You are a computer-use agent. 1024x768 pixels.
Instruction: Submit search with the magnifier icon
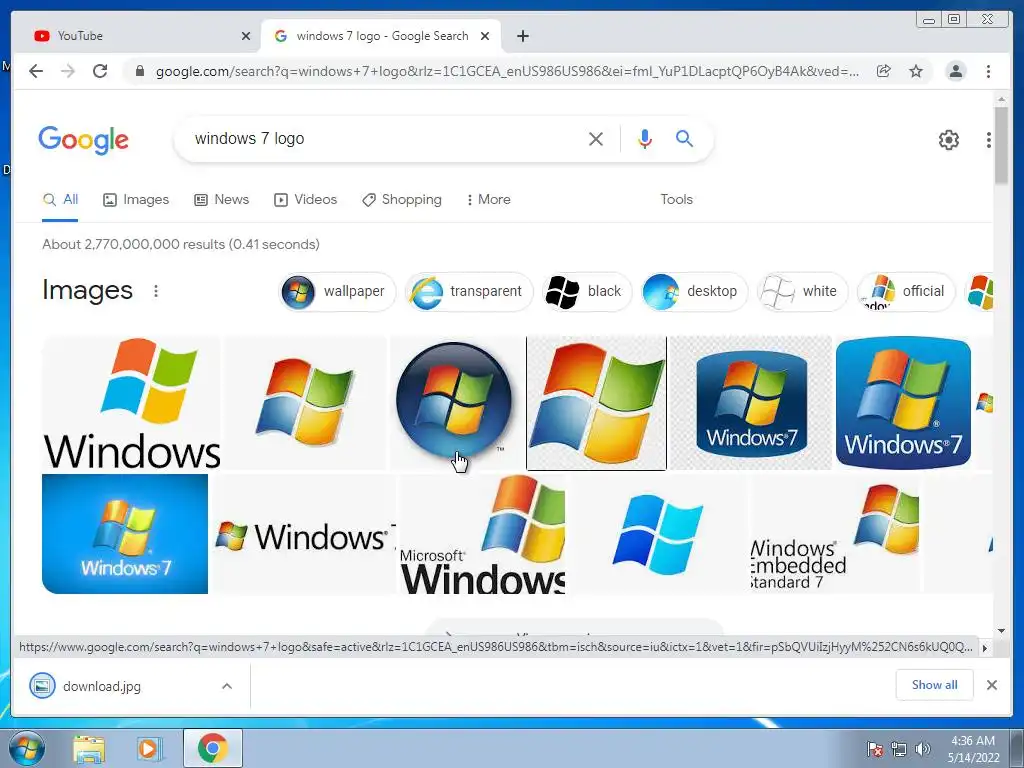684,138
